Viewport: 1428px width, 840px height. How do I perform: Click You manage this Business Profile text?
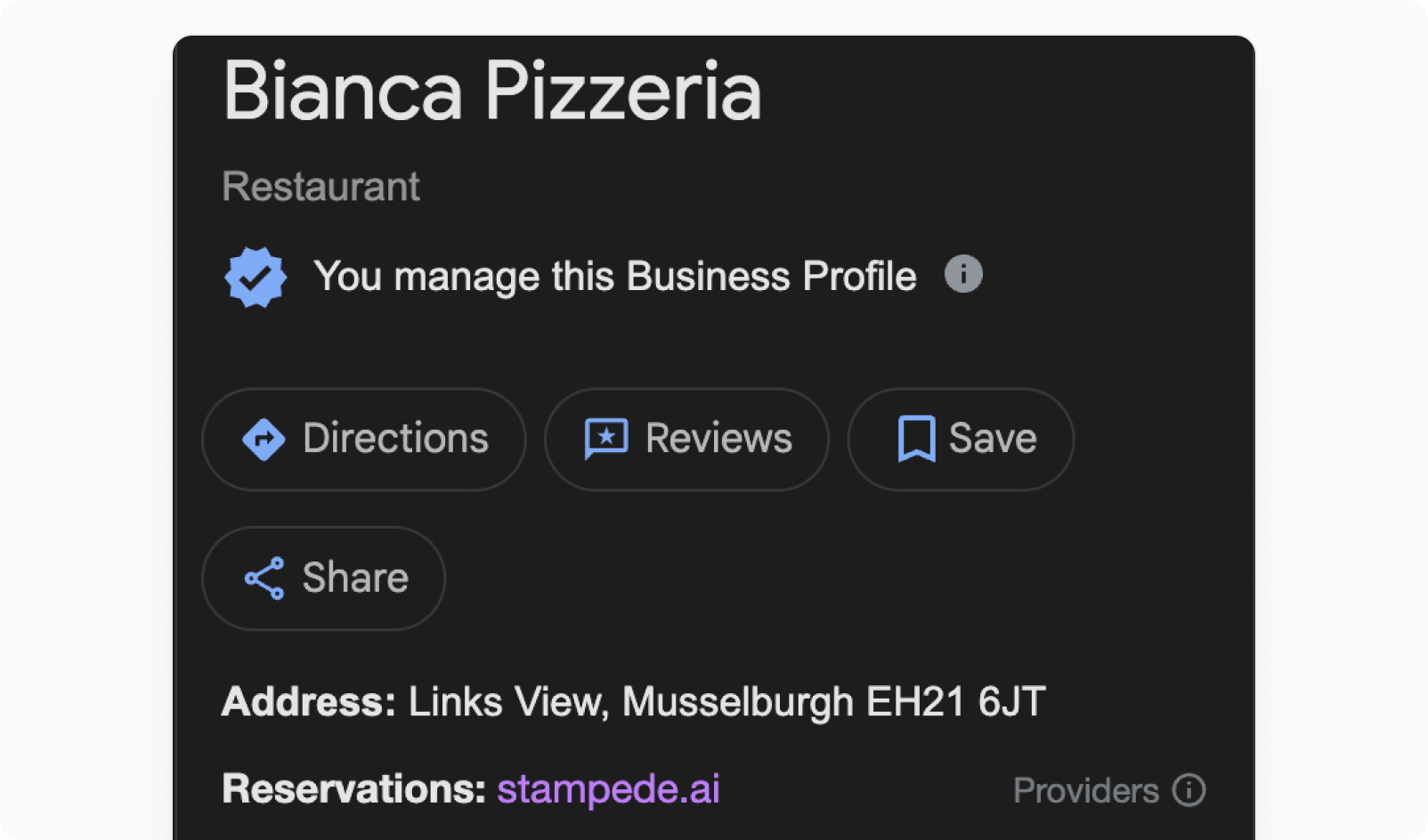click(615, 277)
